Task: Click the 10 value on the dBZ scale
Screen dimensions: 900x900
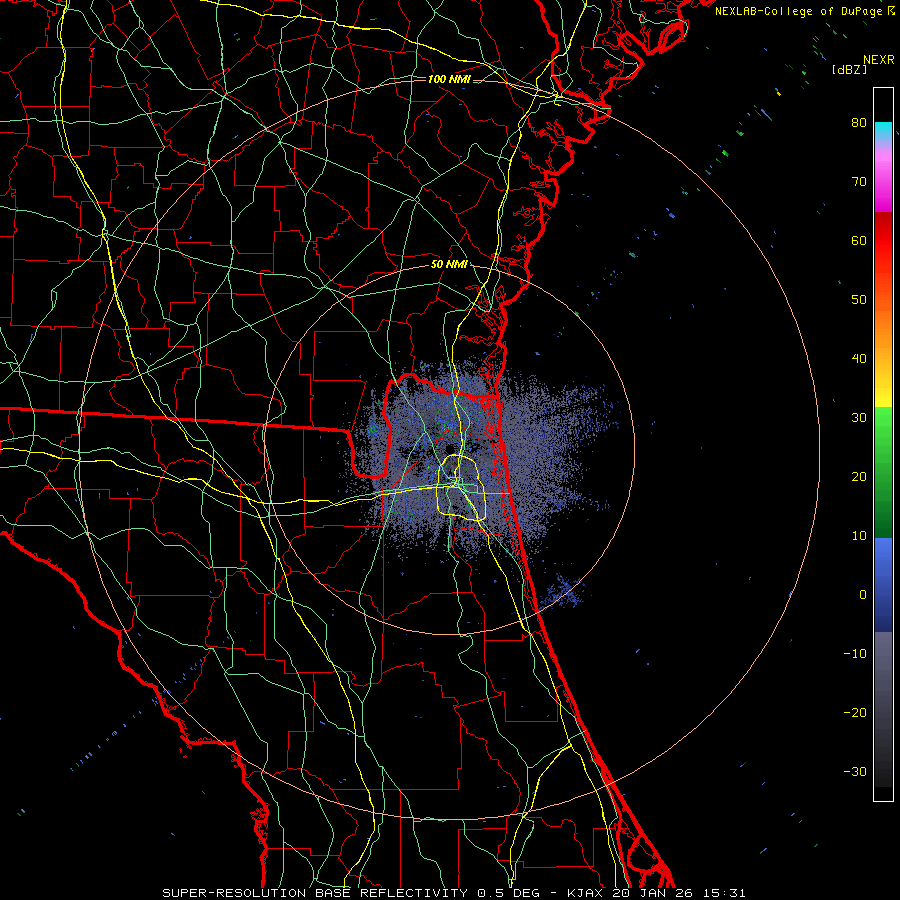Action: pos(859,536)
